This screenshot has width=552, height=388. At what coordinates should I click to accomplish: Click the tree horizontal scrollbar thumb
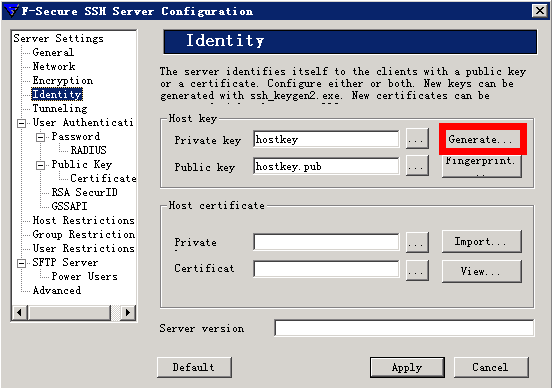69,313
